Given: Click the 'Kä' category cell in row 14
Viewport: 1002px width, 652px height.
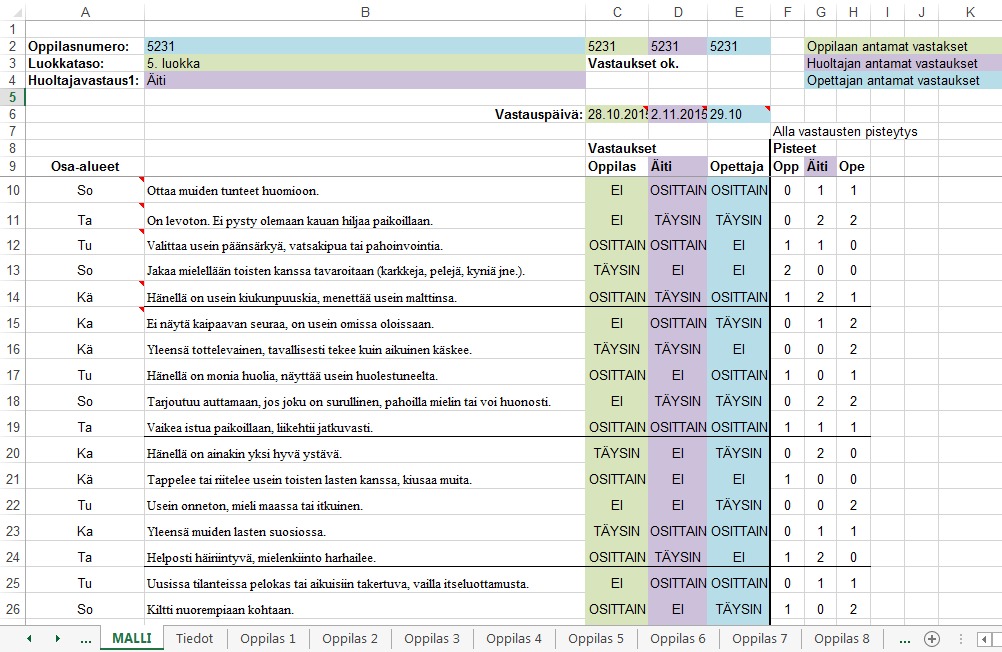Looking at the screenshot, I should pyautogui.click(x=85, y=297).
